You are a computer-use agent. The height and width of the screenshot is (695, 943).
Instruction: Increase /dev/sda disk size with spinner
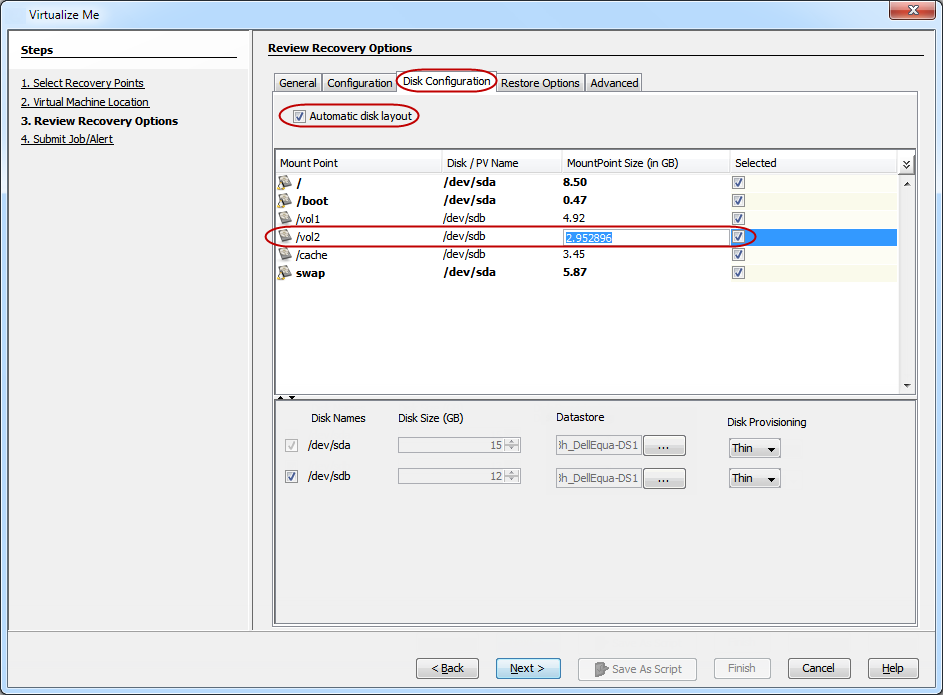(x=512, y=442)
